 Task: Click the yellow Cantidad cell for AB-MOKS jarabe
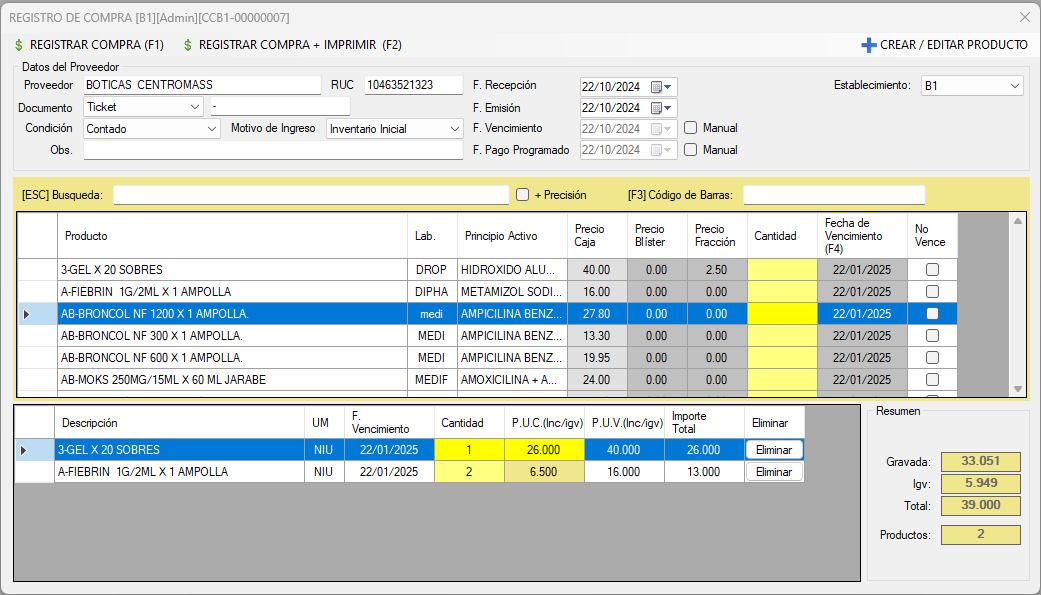tap(782, 380)
